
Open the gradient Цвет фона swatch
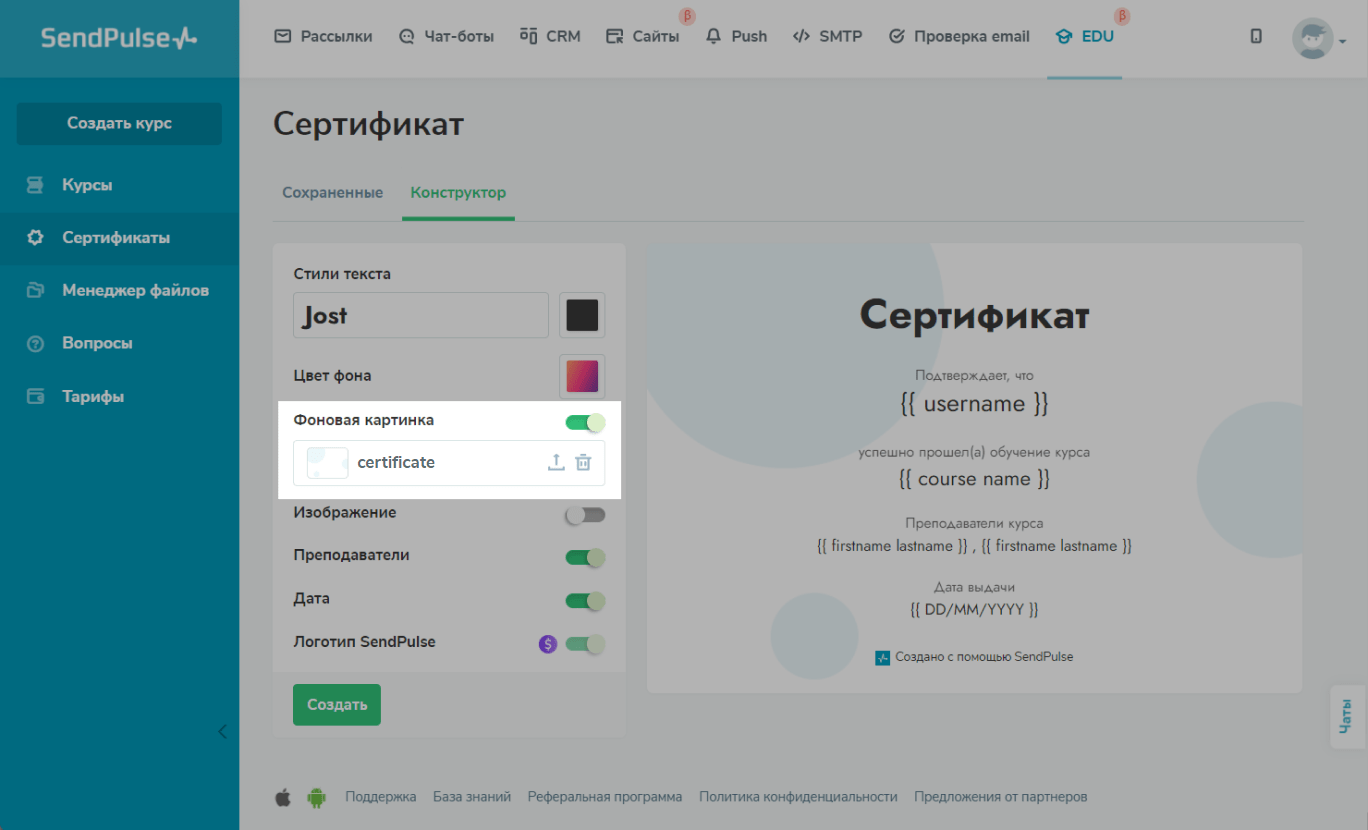(x=582, y=376)
